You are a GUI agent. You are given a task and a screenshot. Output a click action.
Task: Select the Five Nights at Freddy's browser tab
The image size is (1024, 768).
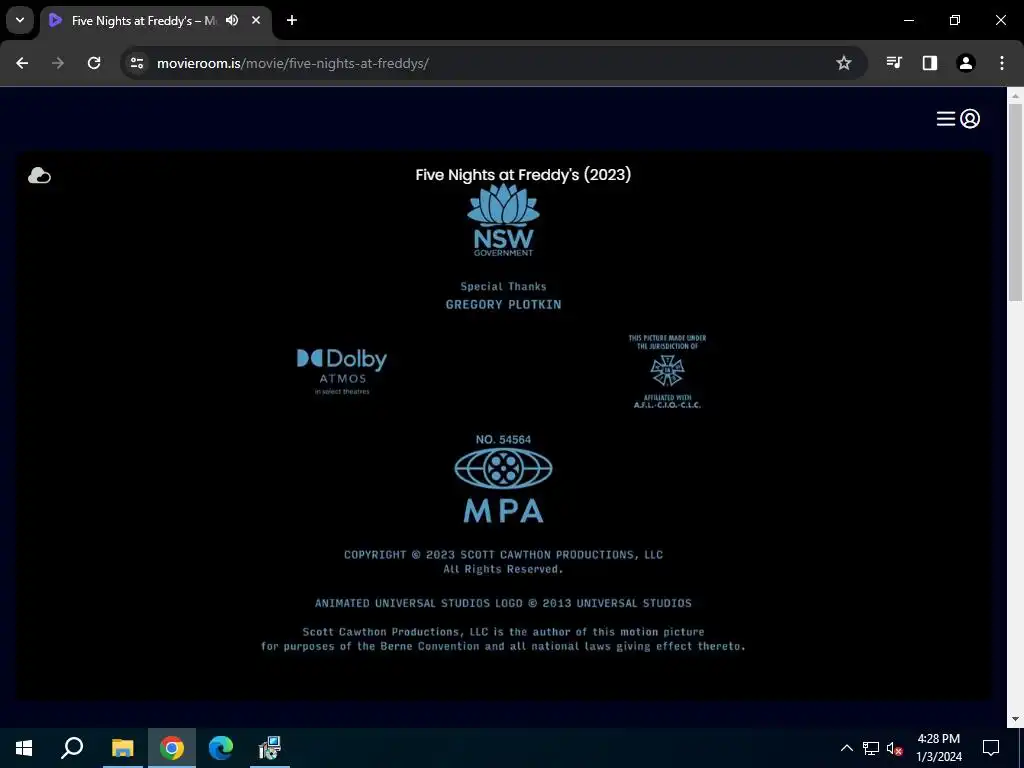click(155, 21)
